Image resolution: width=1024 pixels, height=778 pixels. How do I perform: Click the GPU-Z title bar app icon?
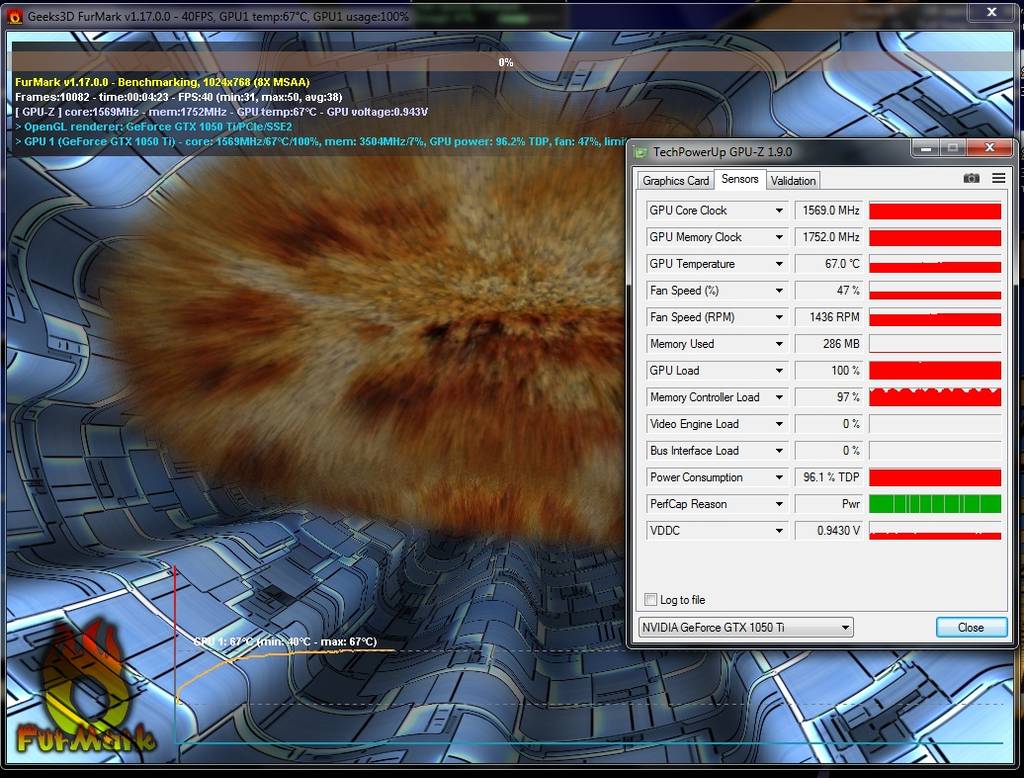(641, 152)
